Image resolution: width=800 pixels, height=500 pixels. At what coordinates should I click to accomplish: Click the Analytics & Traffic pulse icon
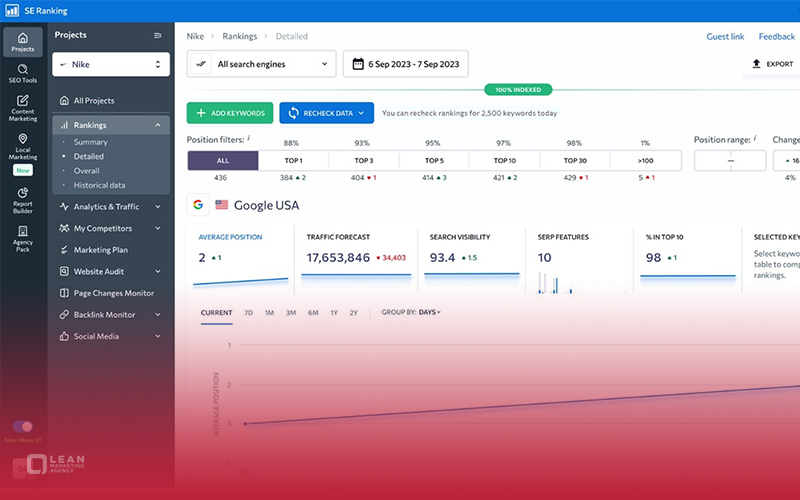pyautogui.click(x=64, y=207)
